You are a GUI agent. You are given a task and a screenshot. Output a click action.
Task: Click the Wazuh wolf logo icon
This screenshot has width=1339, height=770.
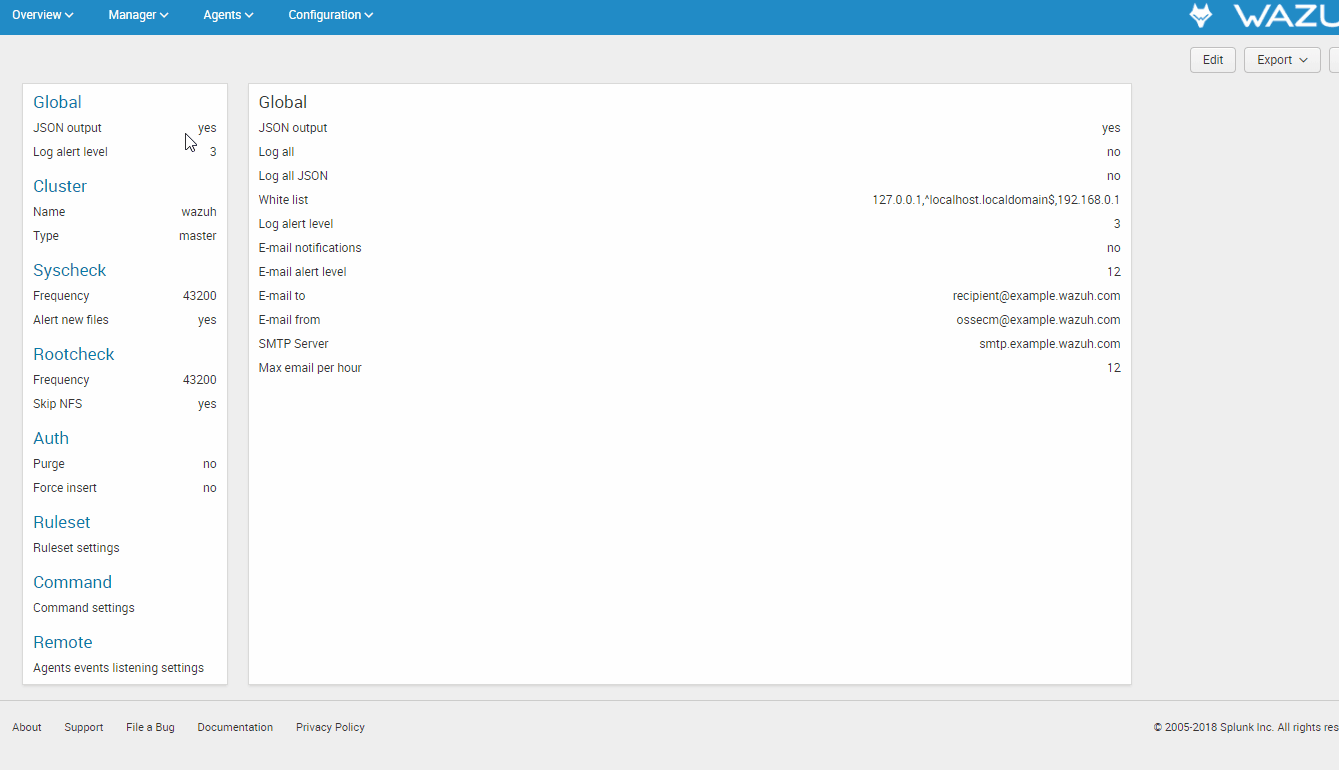pyautogui.click(x=1200, y=15)
